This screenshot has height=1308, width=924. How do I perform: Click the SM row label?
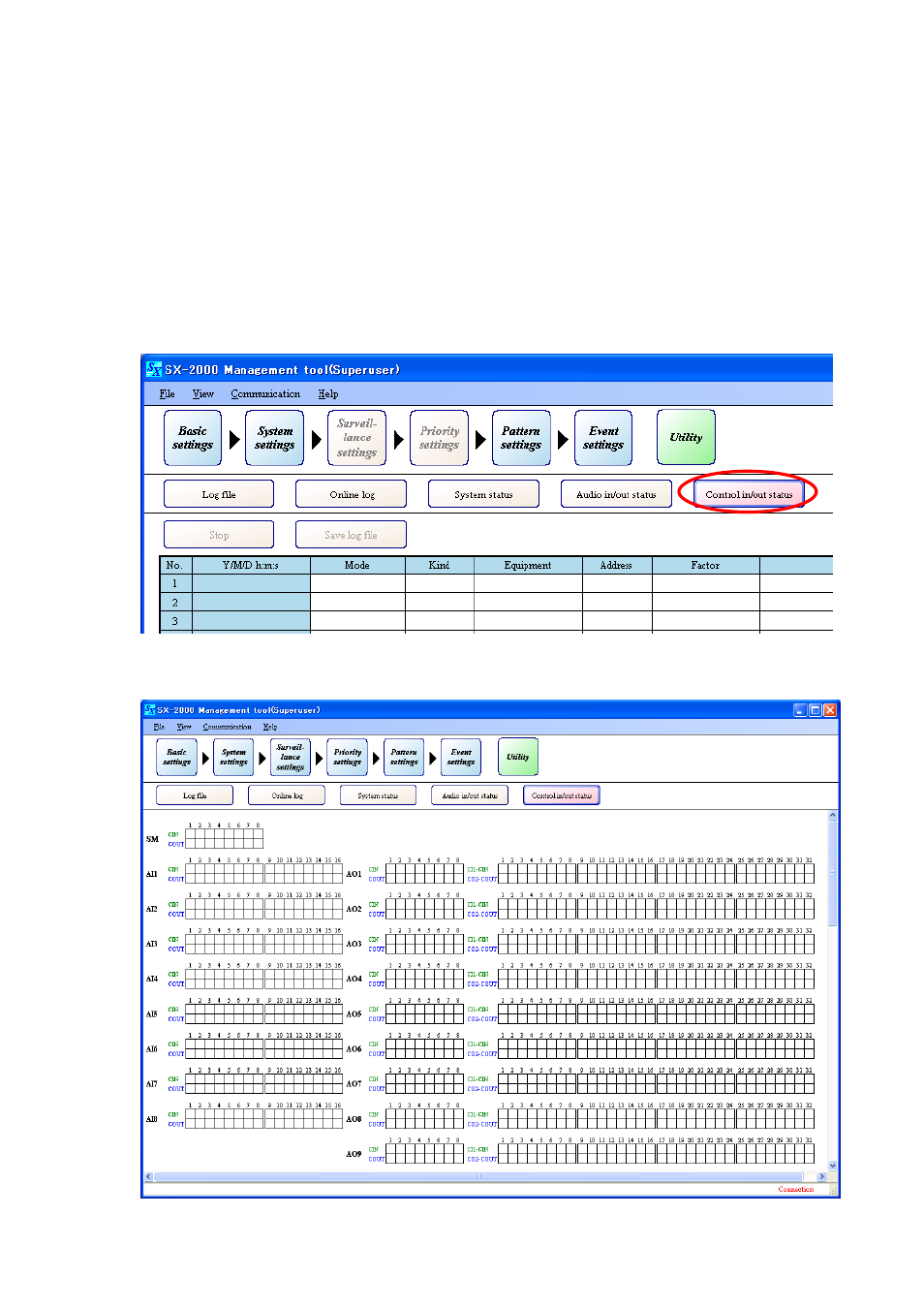[152, 839]
